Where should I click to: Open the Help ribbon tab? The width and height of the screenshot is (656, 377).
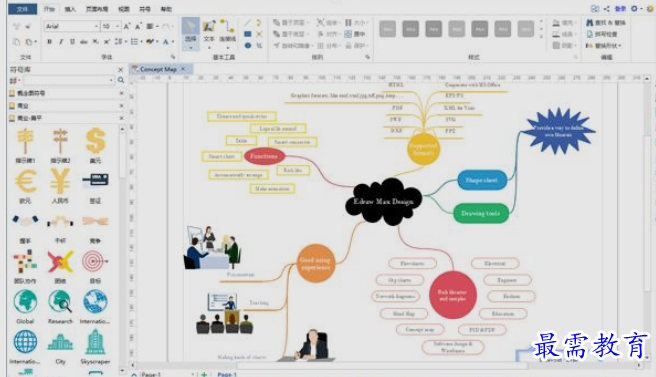[x=166, y=9]
